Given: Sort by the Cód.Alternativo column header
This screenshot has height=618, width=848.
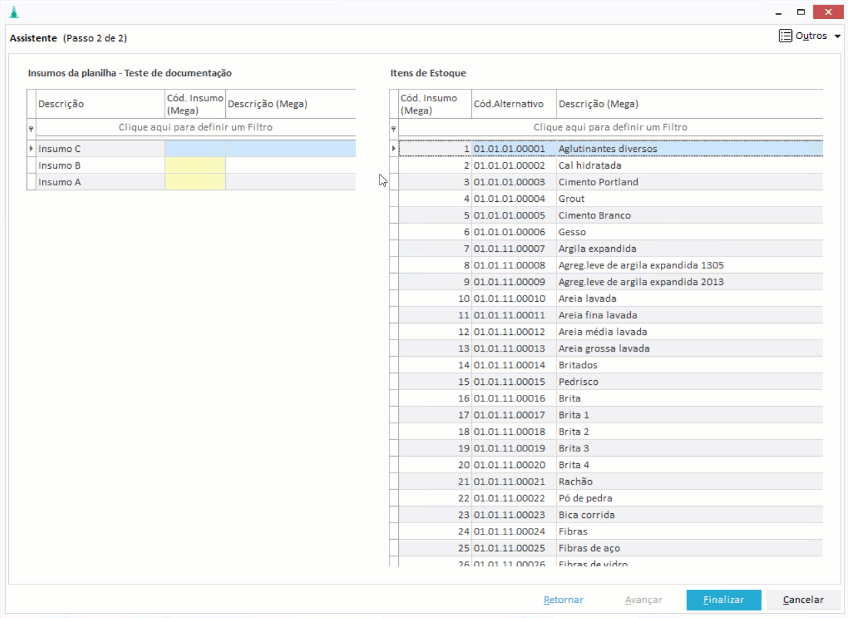Looking at the screenshot, I should pos(512,104).
